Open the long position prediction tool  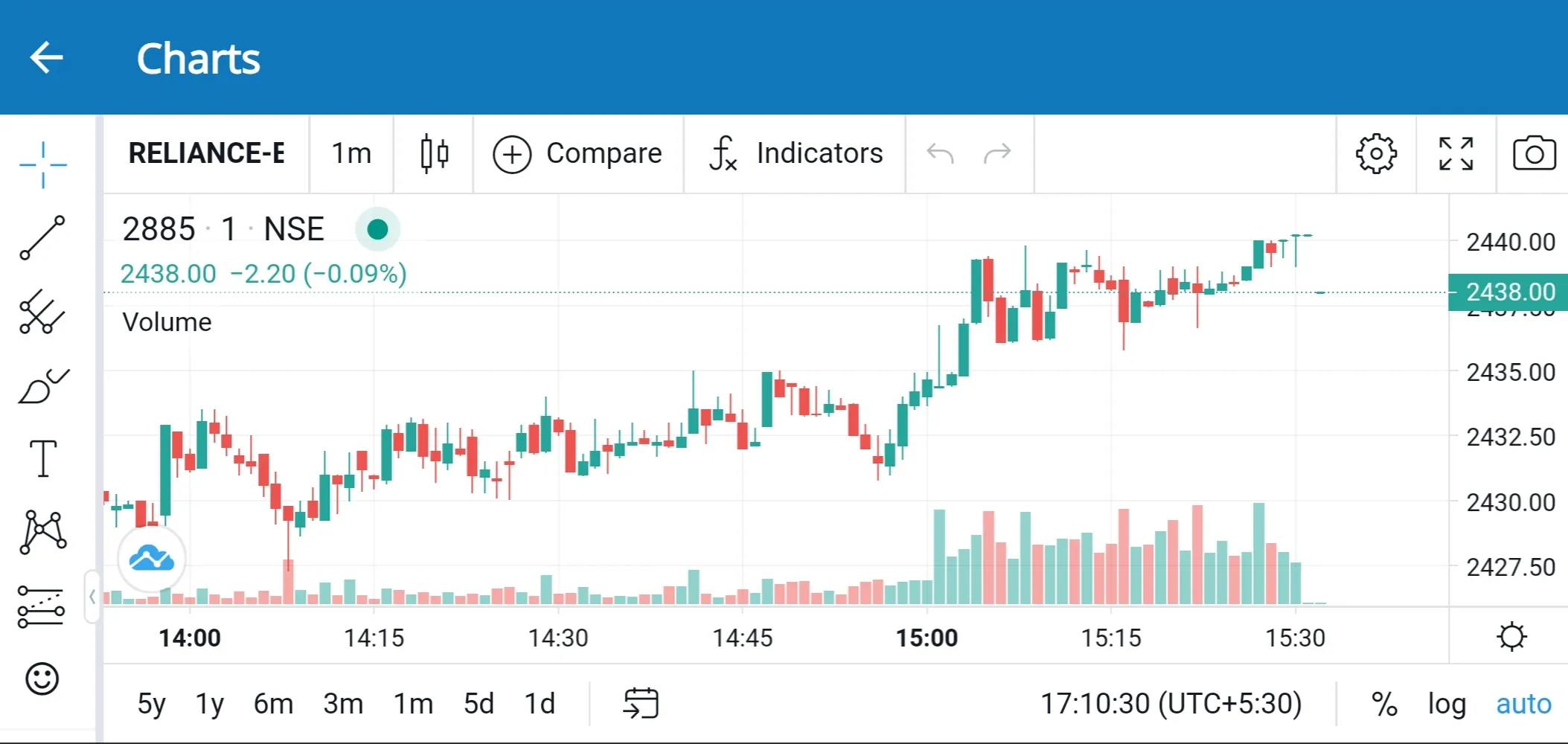[42, 606]
